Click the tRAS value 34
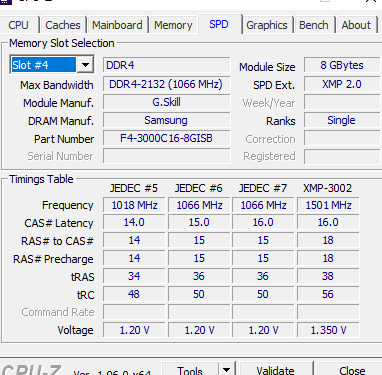 [x=134, y=276]
